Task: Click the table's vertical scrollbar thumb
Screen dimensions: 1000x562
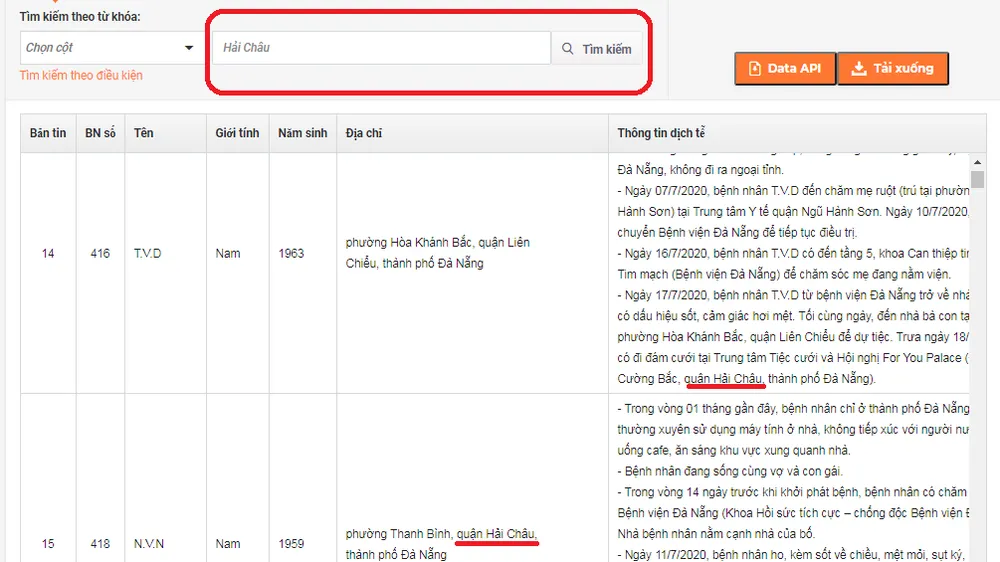Action: 977,179
